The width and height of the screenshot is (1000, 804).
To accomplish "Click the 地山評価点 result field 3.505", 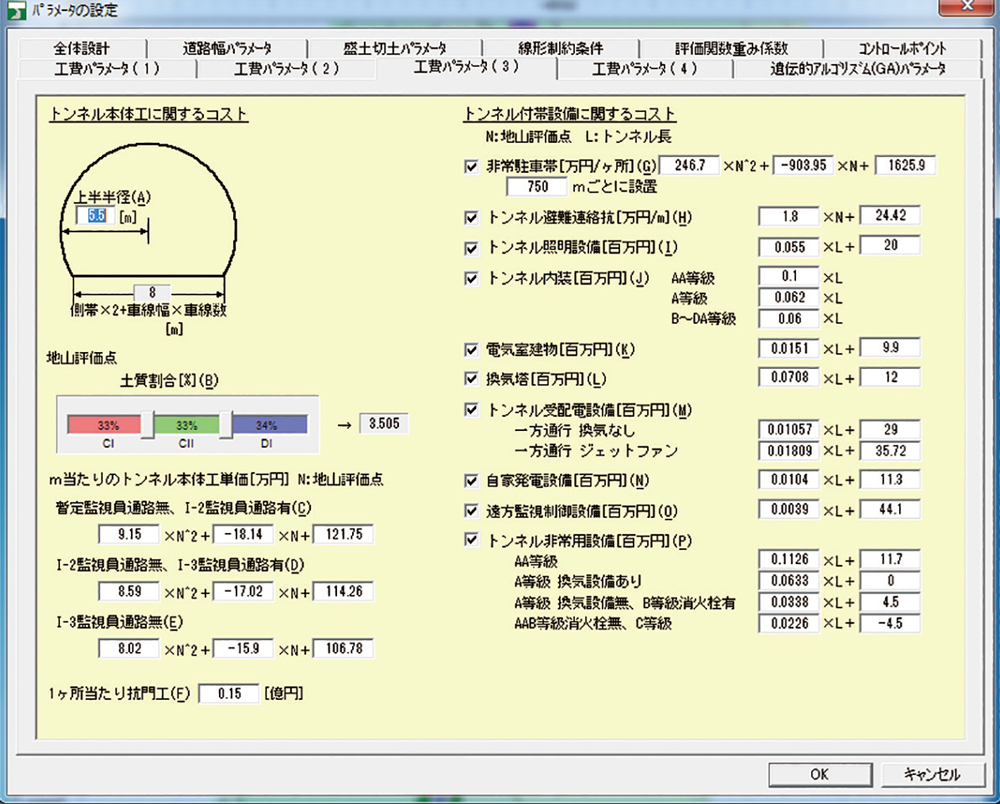I will [x=384, y=424].
